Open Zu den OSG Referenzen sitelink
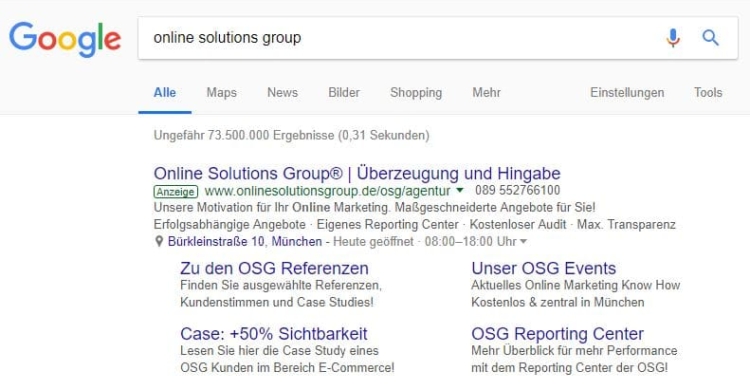The height and width of the screenshot is (390, 750). click(274, 268)
